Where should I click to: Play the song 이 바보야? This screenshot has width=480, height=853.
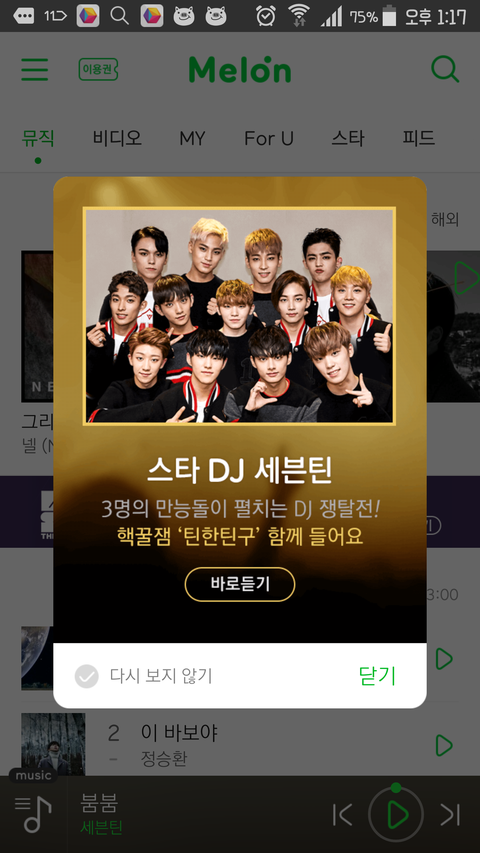click(444, 745)
